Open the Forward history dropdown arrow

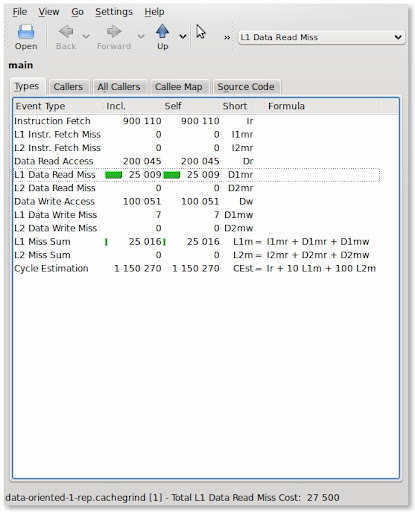(141, 36)
